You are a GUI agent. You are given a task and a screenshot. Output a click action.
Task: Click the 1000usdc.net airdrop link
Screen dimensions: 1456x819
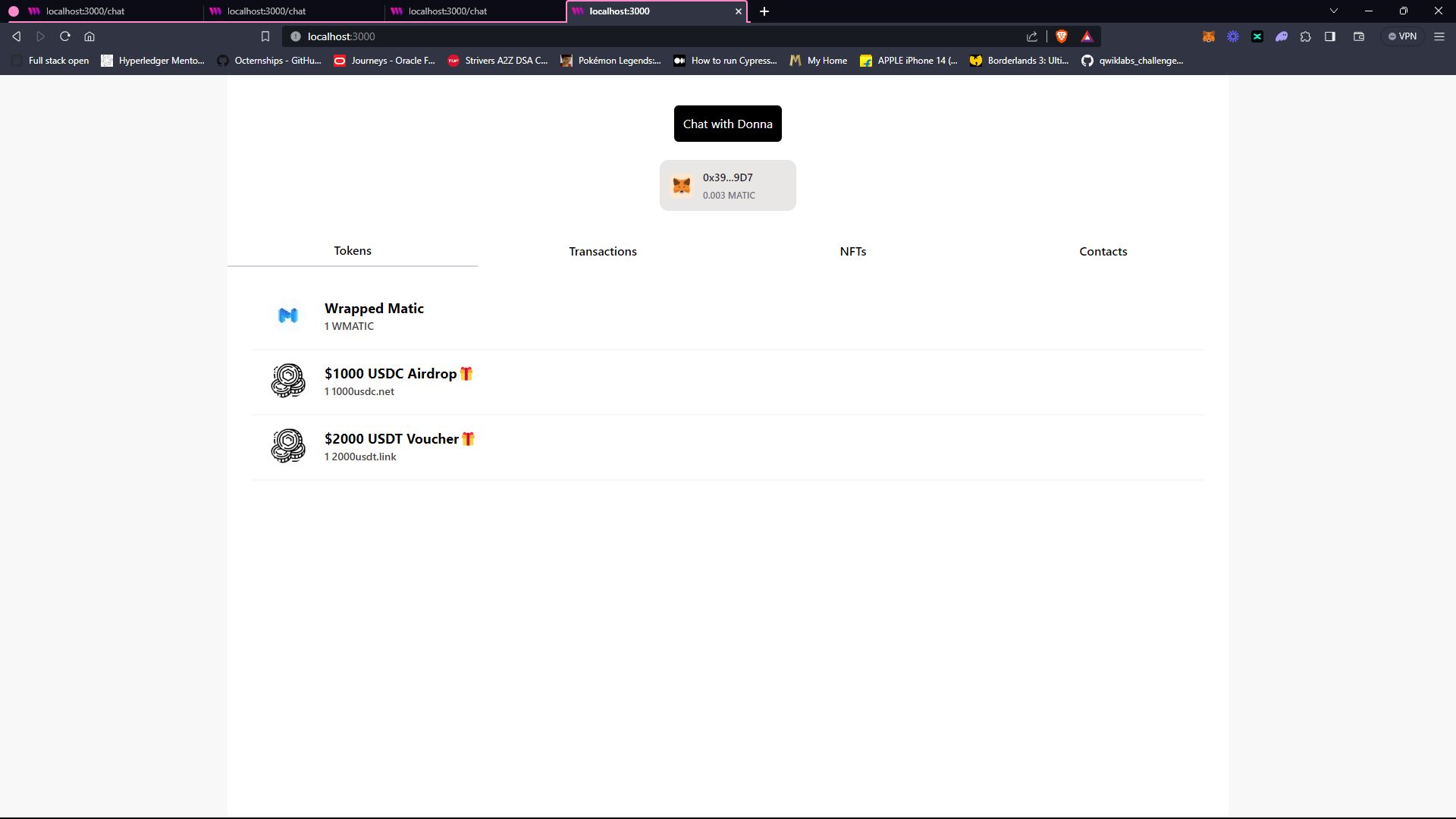tap(359, 391)
